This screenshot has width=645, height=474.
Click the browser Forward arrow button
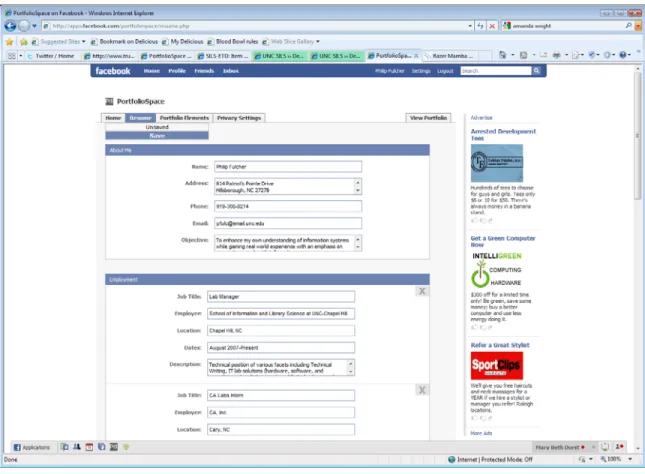click(x=24, y=26)
